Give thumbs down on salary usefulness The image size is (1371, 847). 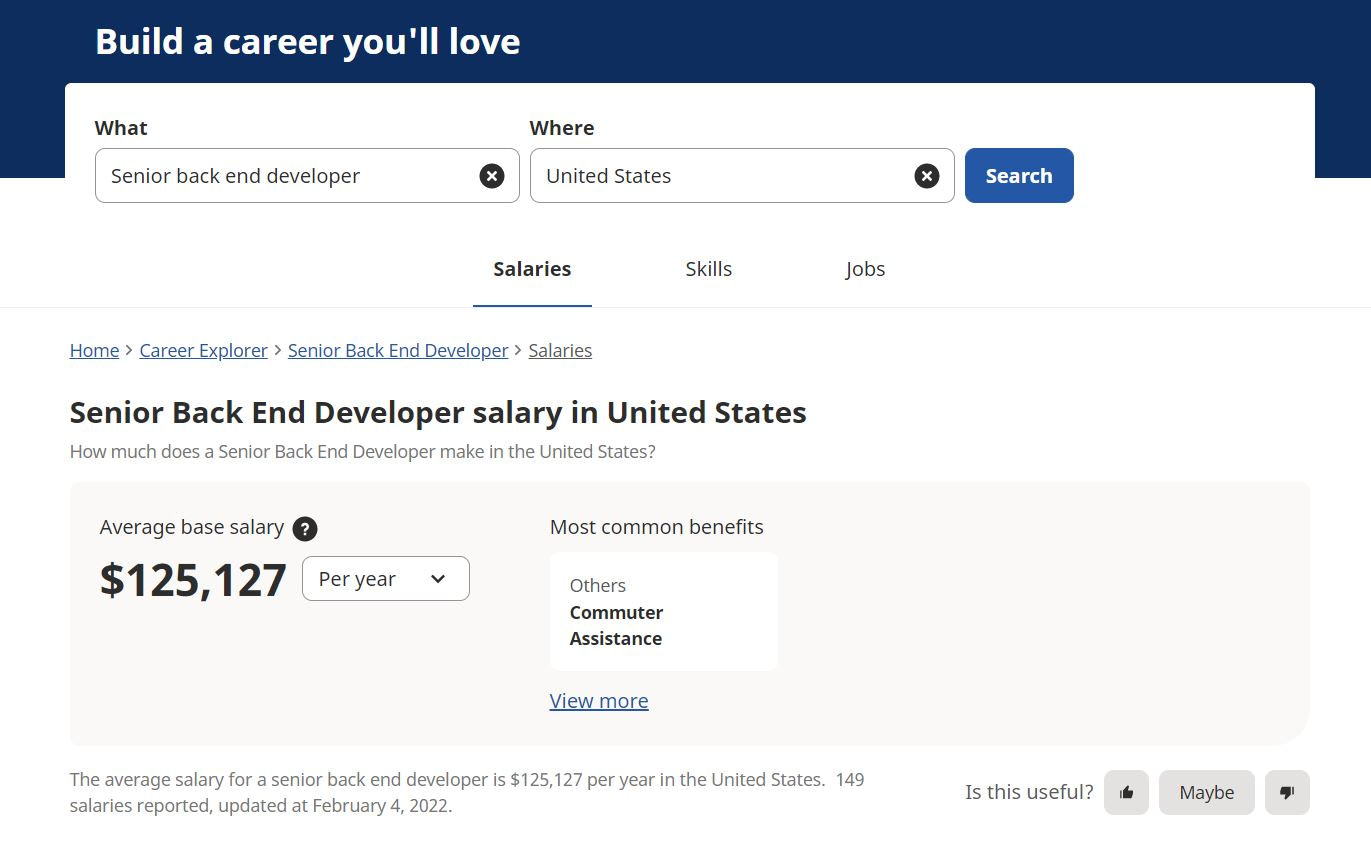pos(1287,792)
